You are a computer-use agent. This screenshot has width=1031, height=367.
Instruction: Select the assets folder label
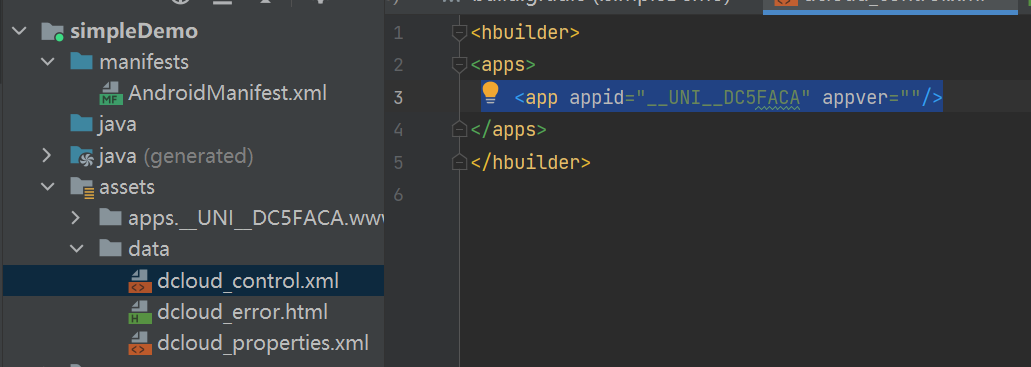[x=127, y=187]
